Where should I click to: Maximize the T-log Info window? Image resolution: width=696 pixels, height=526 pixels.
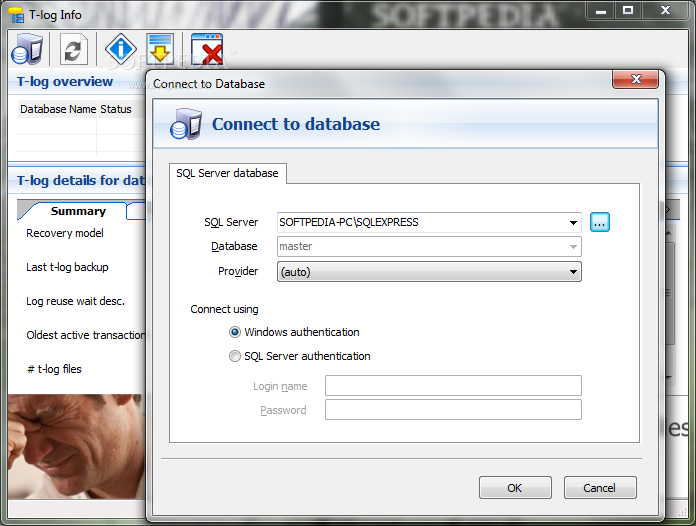(x=628, y=11)
